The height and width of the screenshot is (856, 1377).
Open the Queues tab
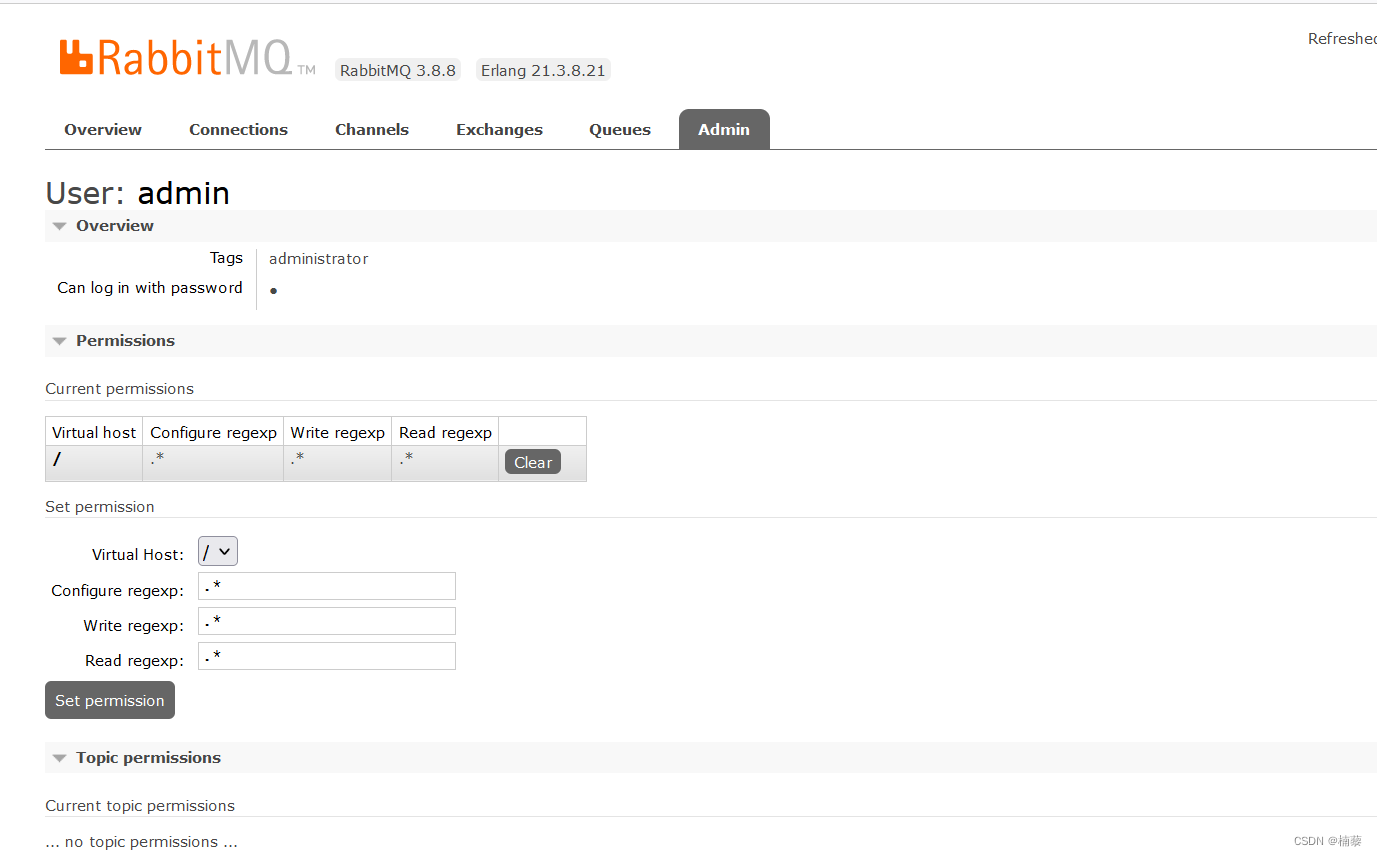620,129
